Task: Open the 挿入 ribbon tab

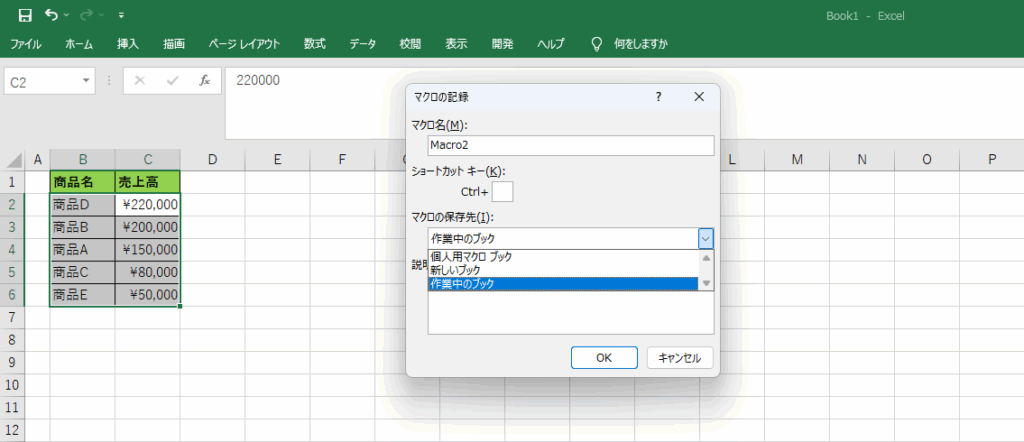Action: point(128,44)
